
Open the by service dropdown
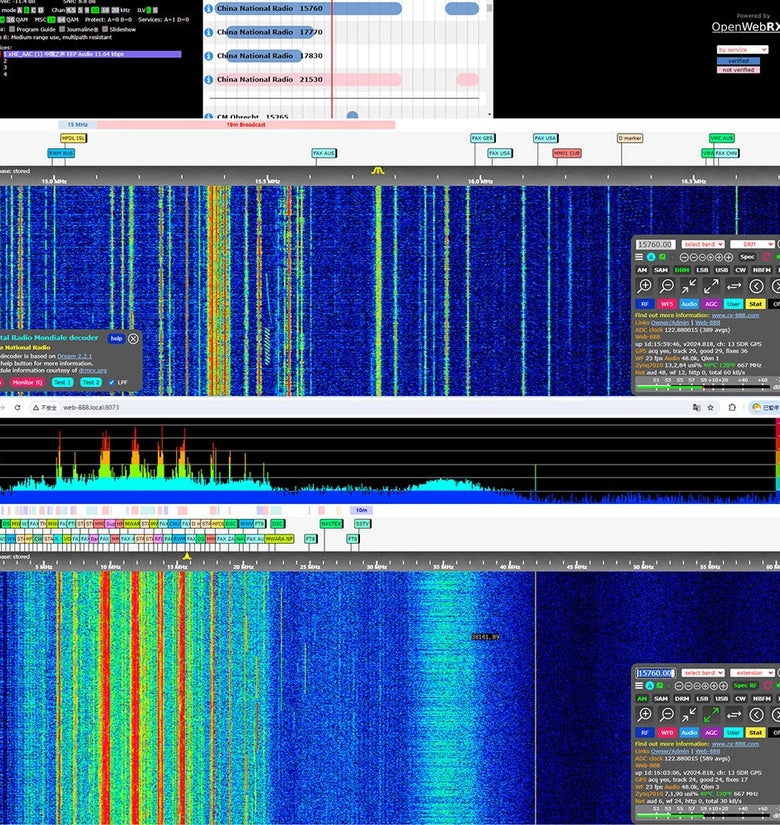pos(741,49)
